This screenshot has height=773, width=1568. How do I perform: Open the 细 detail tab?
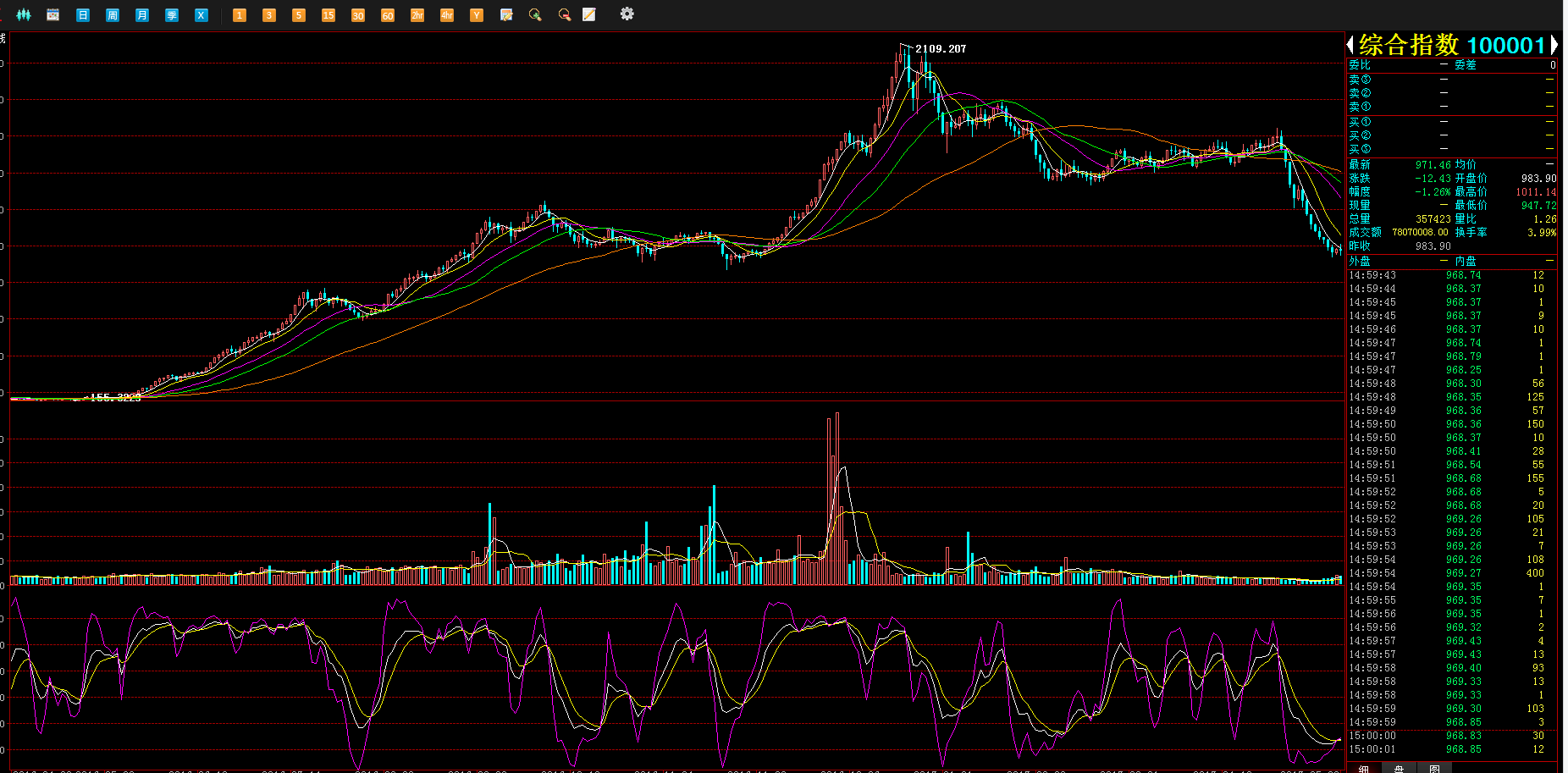[1363, 768]
